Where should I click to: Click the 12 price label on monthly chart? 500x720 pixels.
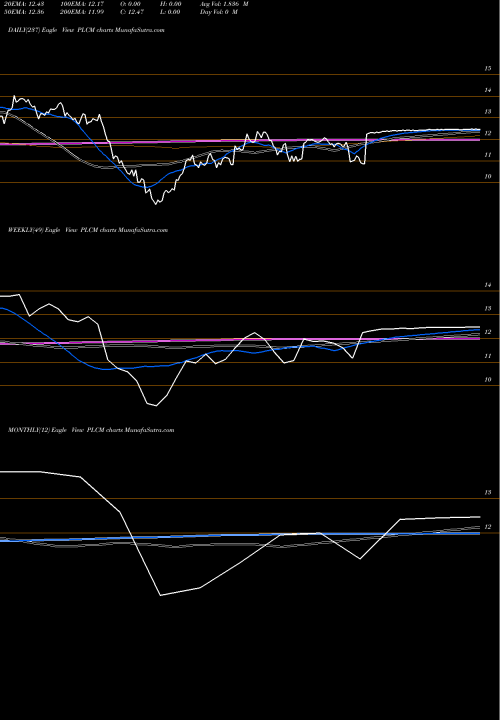[x=488, y=527]
